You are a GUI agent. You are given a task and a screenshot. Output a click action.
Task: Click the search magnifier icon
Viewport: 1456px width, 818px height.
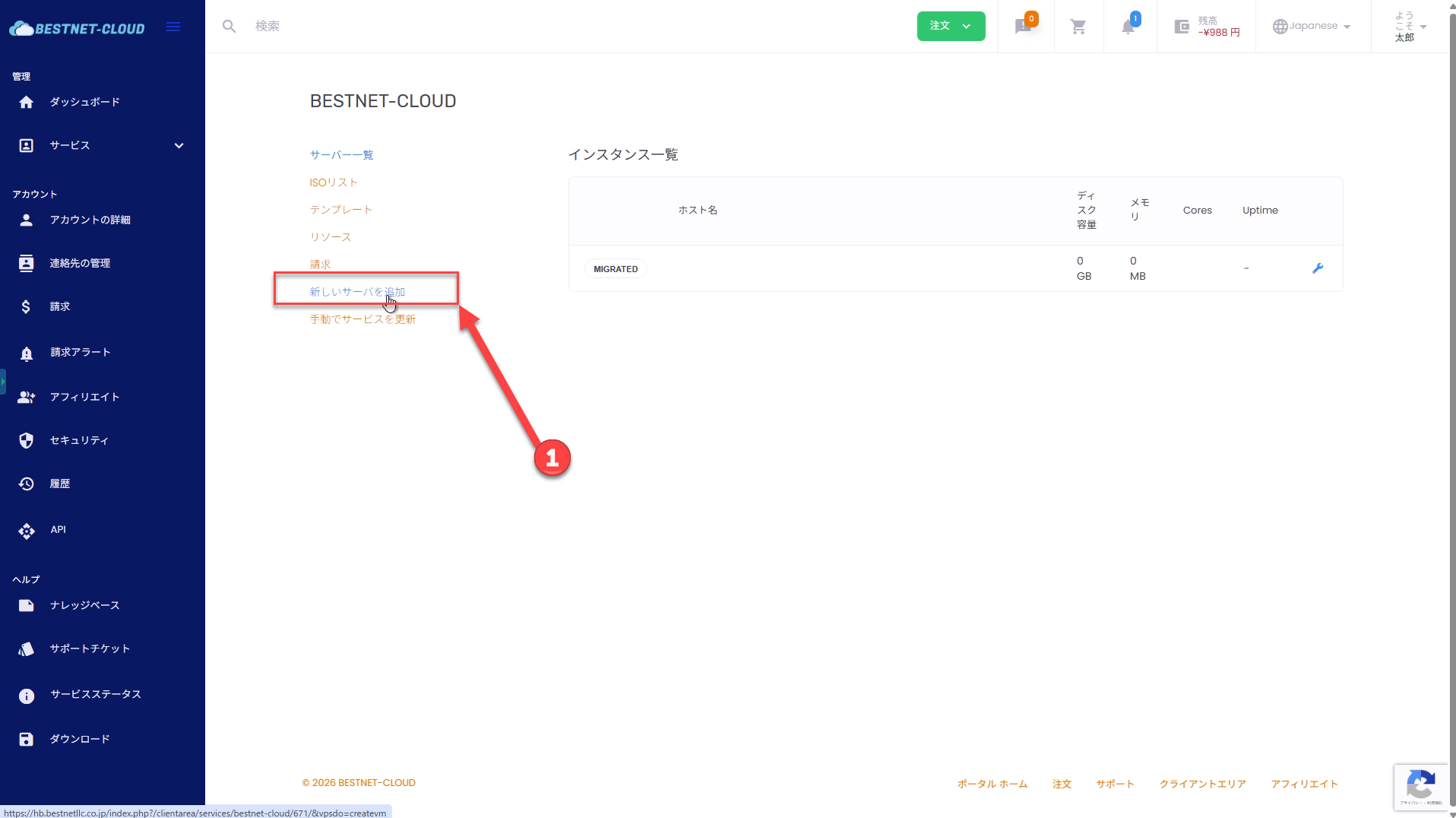229,27
